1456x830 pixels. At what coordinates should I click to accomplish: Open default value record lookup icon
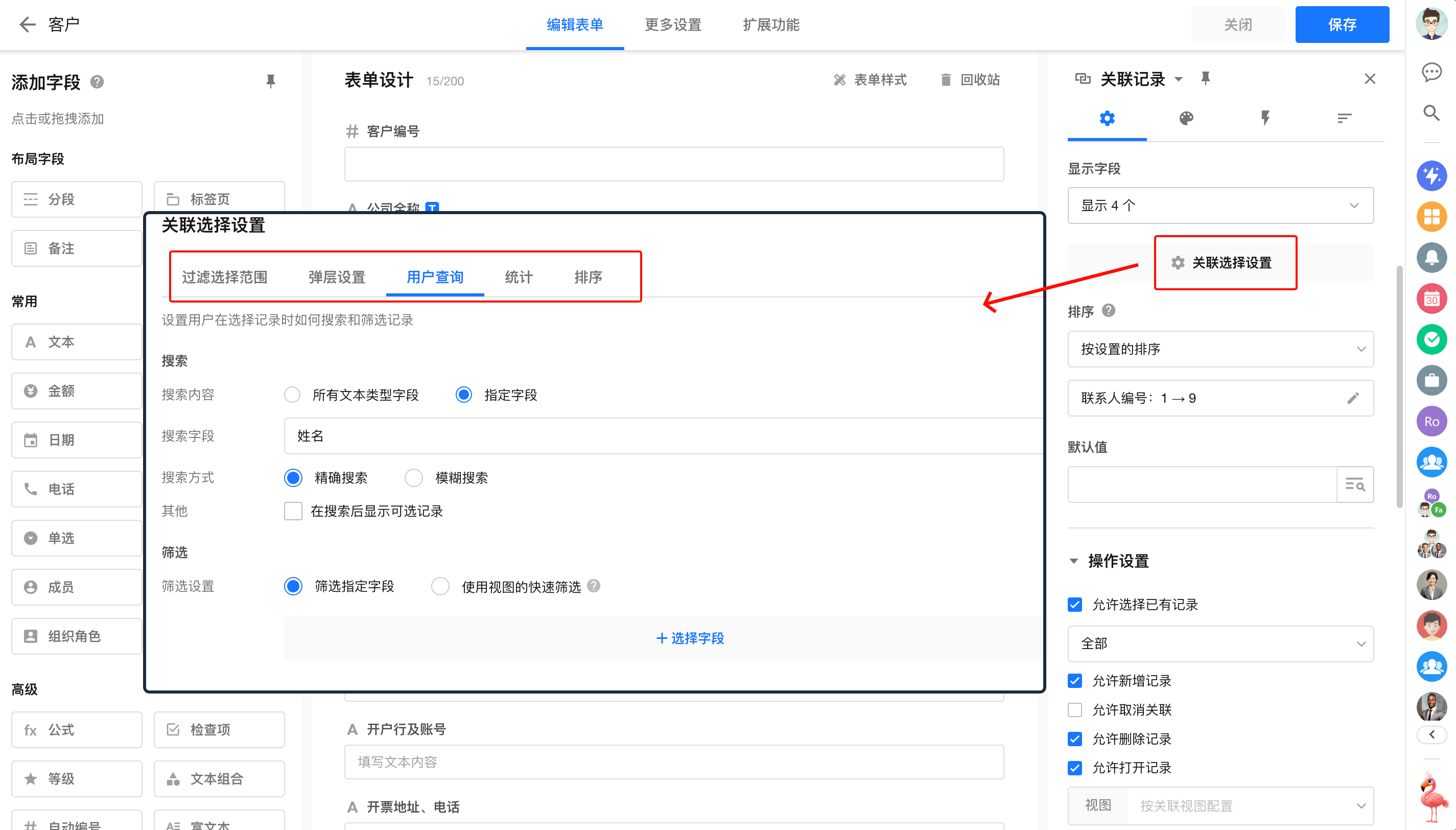coord(1355,485)
